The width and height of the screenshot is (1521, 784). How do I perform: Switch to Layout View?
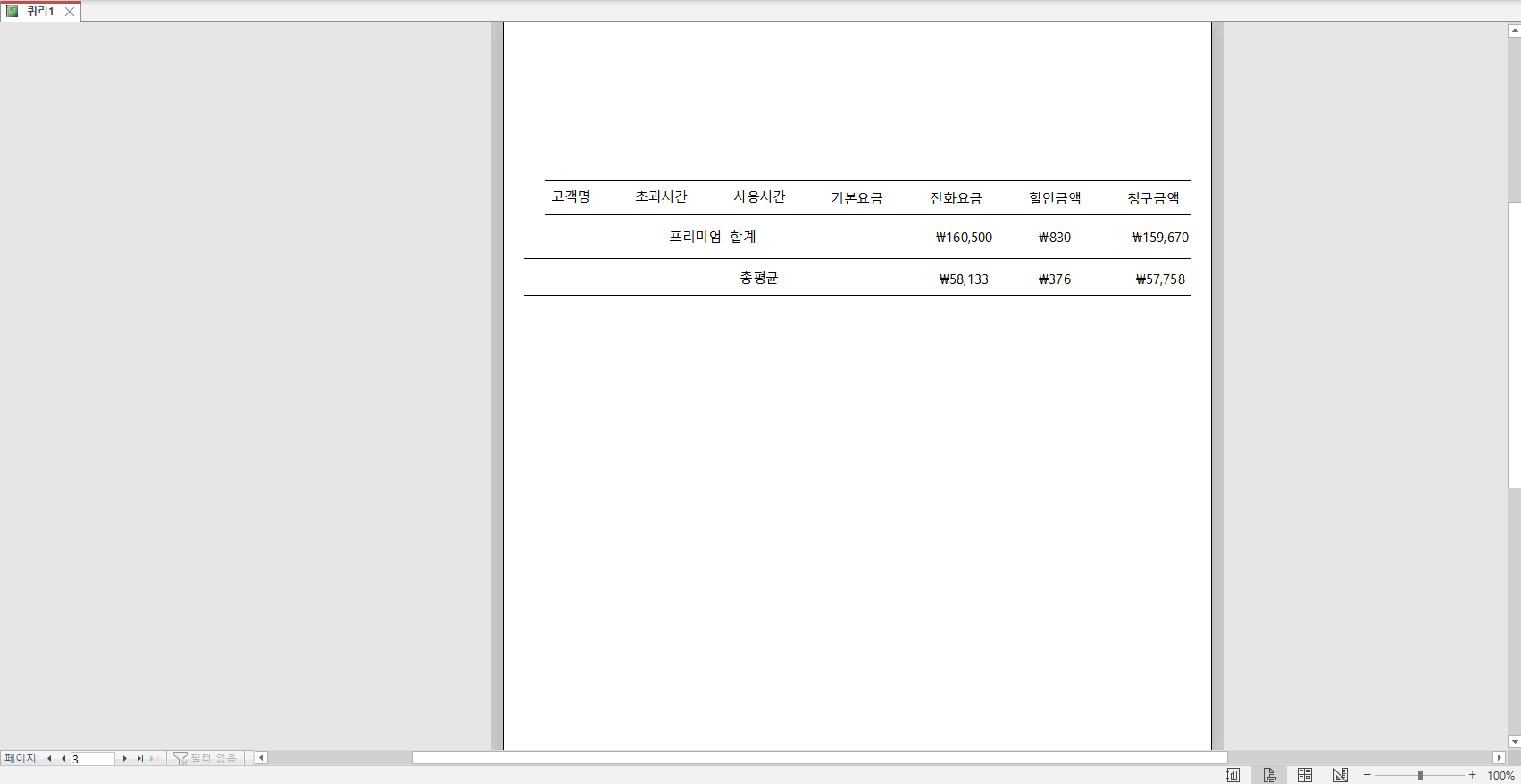pyautogui.click(x=1305, y=775)
